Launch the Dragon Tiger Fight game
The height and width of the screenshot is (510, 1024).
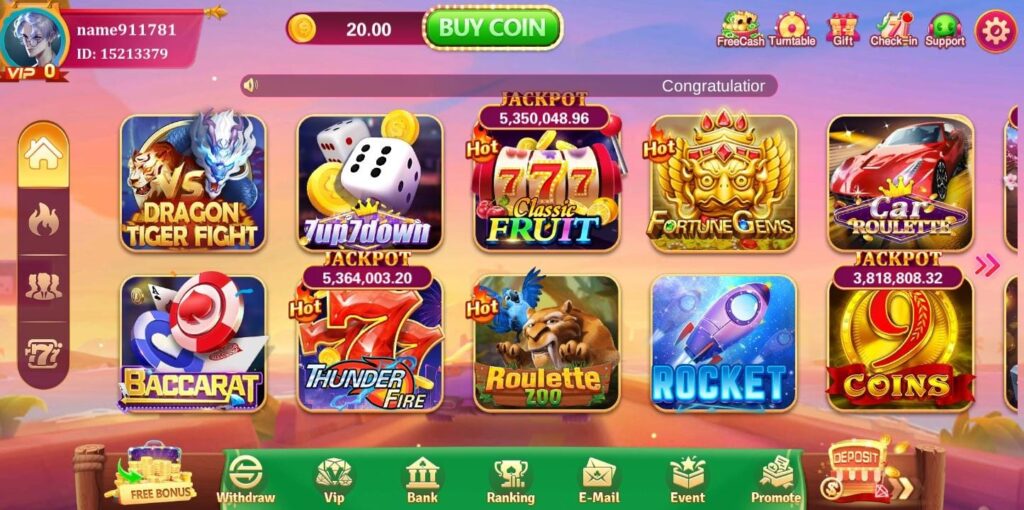tap(193, 183)
